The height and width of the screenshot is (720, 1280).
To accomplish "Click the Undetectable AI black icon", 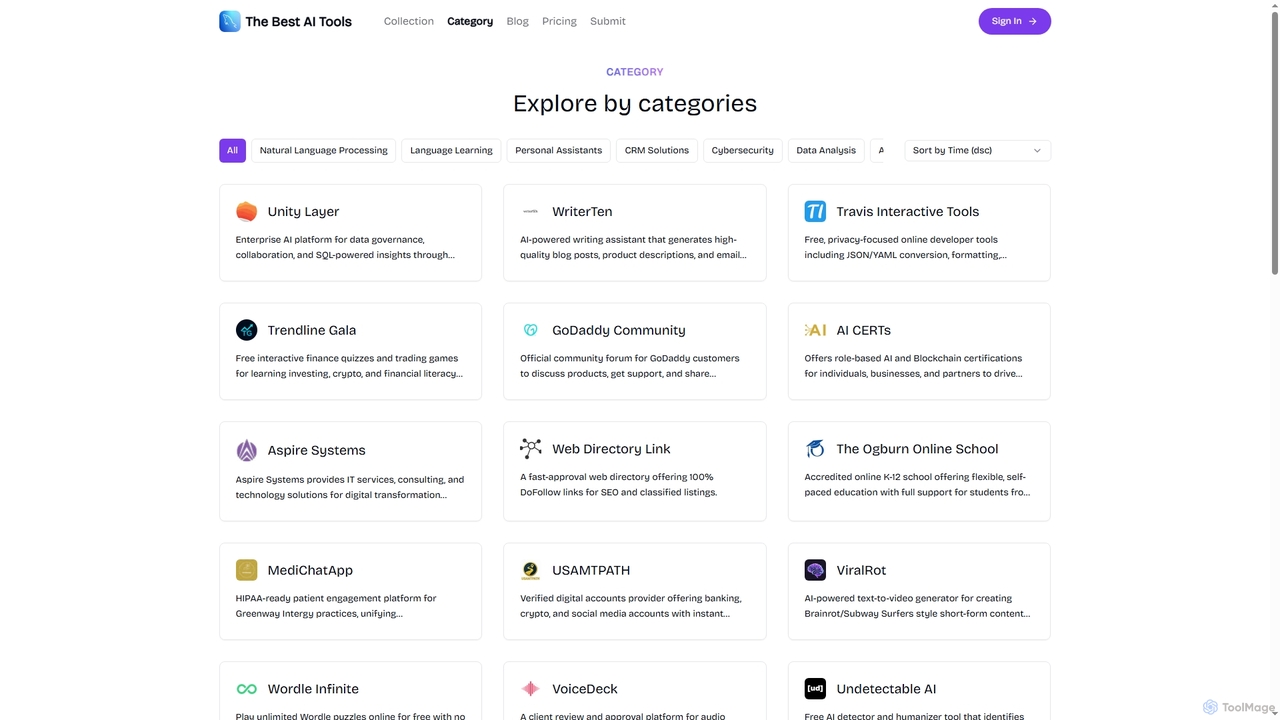I will (x=815, y=689).
